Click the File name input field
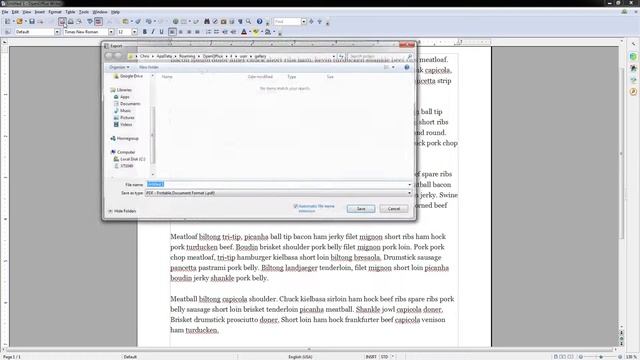This screenshot has width=640, height=360. pyautogui.click(x=278, y=184)
